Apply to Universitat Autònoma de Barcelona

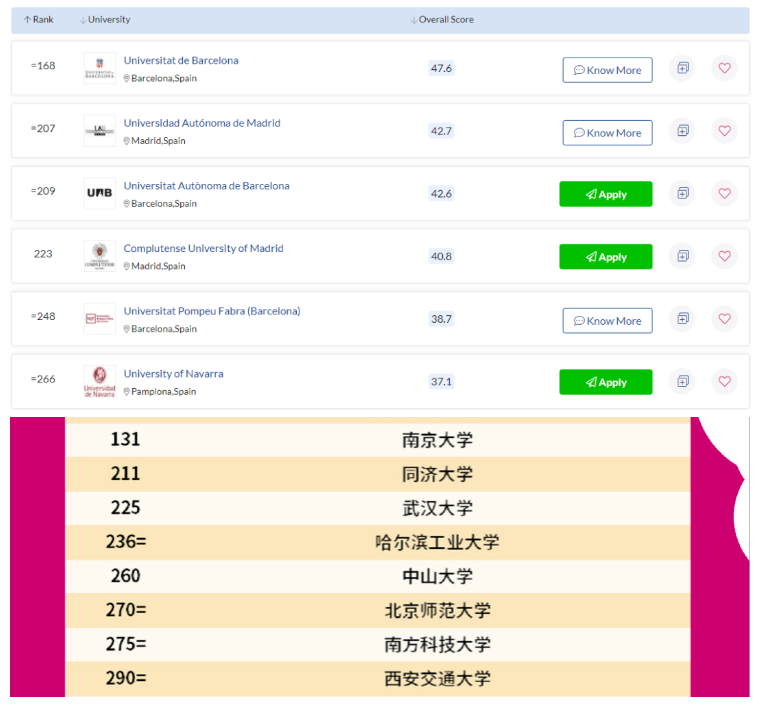pos(606,194)
